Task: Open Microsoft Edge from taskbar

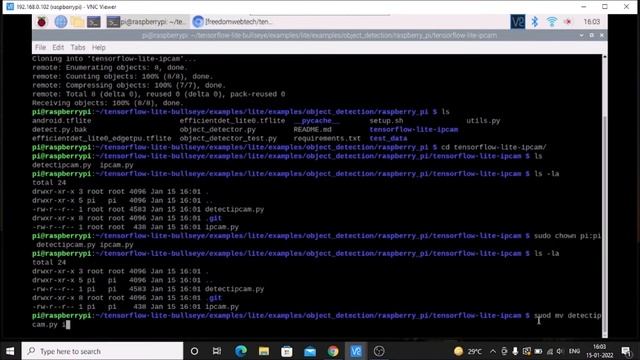Action: tap(240, 351)
